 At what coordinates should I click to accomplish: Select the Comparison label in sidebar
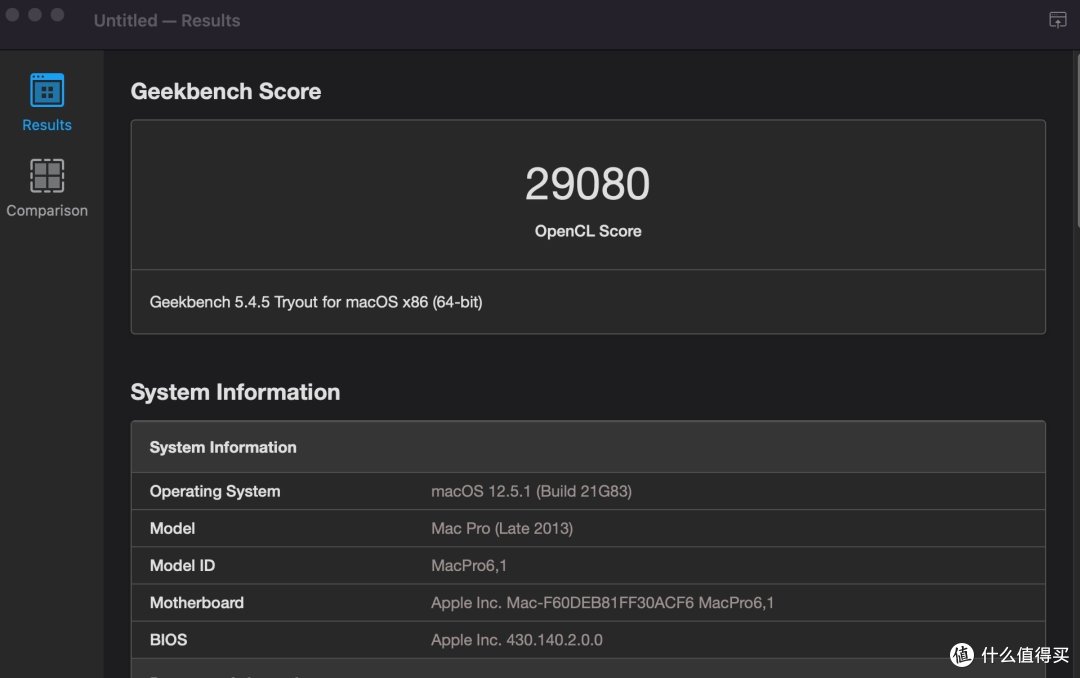[47, 210]
